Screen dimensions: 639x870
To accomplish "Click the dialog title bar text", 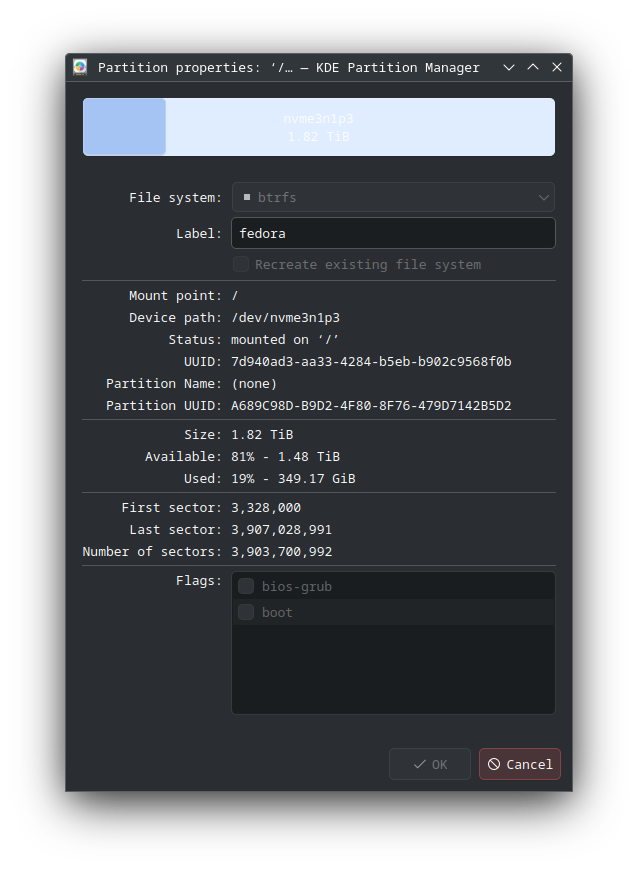I will tap(288, 68).
